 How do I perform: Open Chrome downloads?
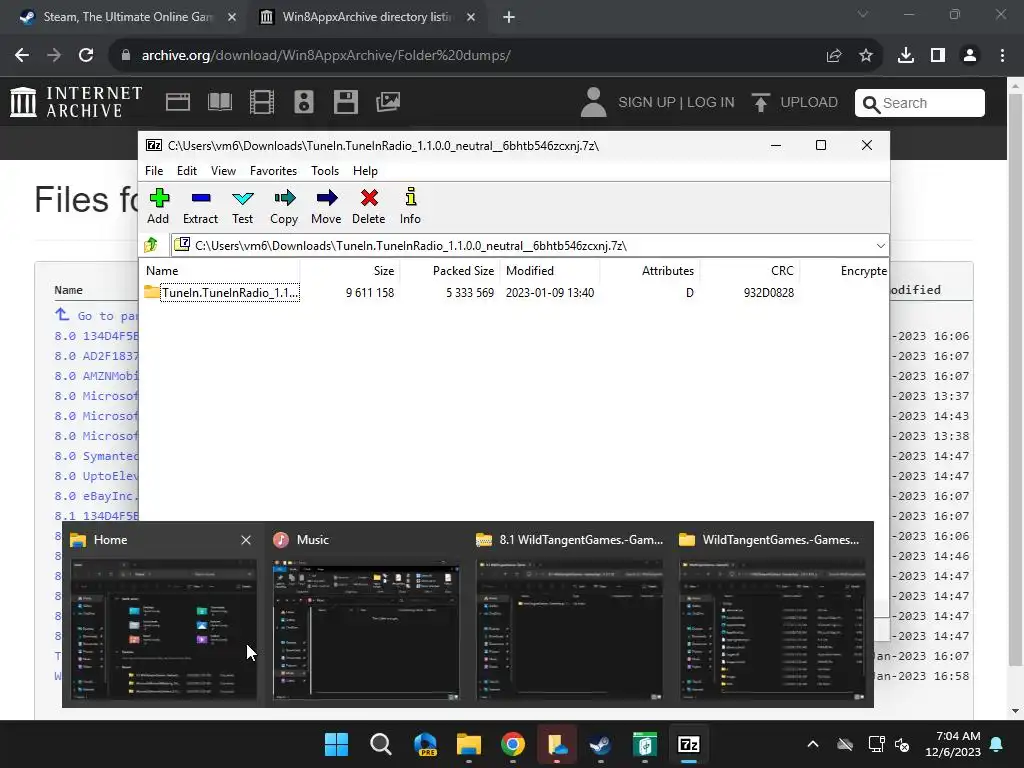tap(906, 56)
